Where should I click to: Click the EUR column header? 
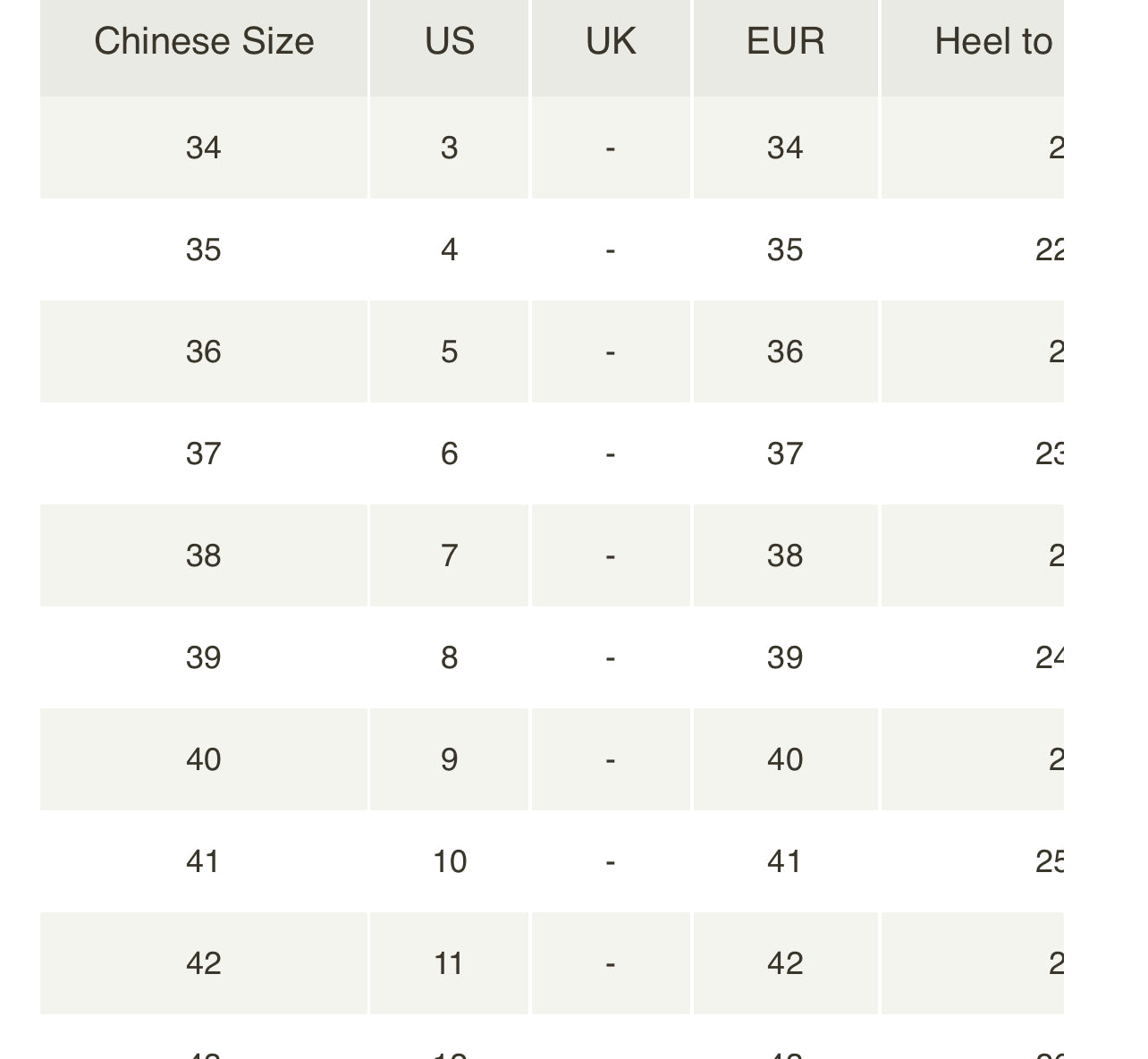(785, 42)
